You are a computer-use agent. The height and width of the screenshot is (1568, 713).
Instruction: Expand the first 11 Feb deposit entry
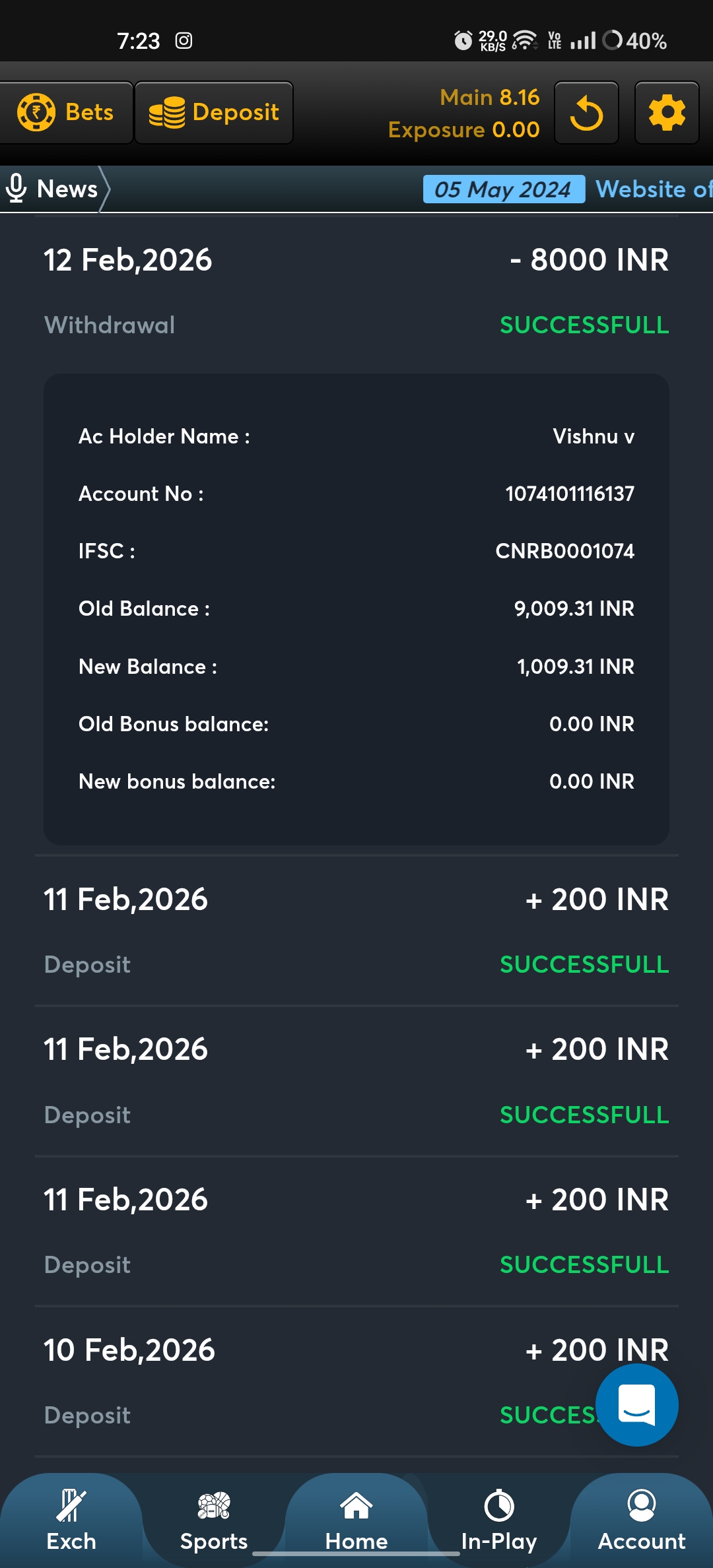[x=356, y=931]
